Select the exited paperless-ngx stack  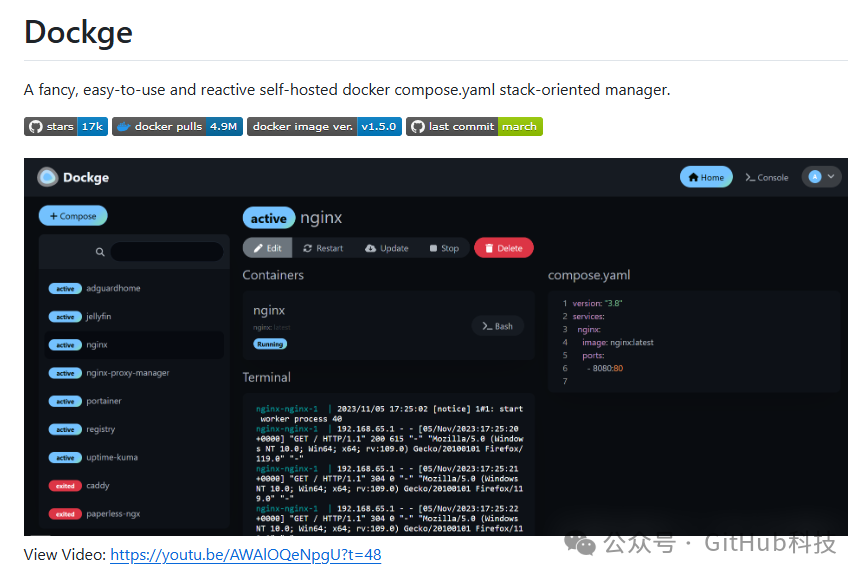click(134, 514)
